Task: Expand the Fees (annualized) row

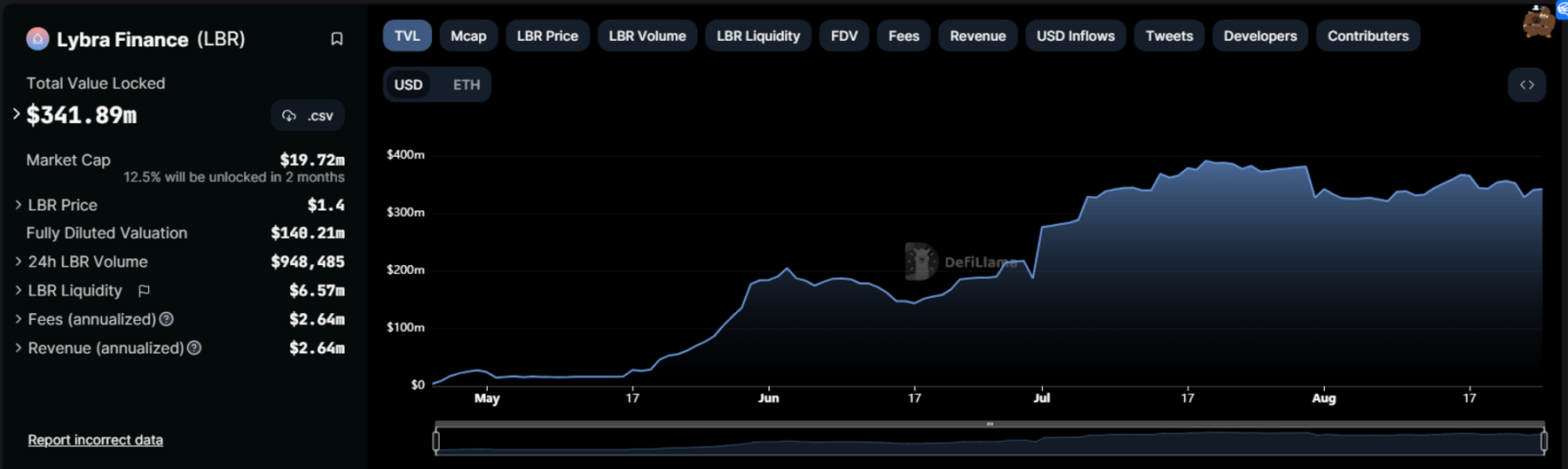Action: click(18, 319)
